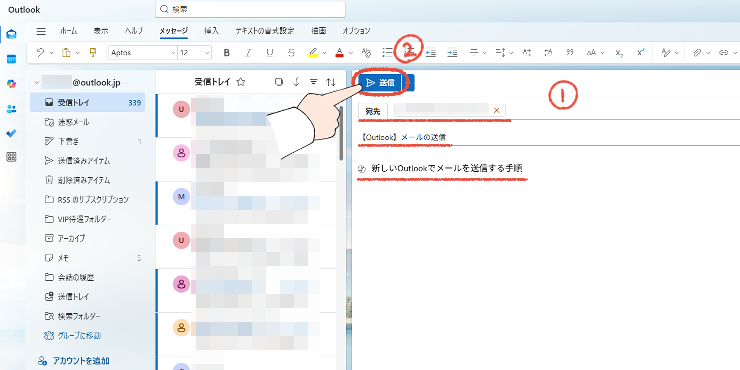Toggle the hamburger navigation pane button

[x=42, y=31]
